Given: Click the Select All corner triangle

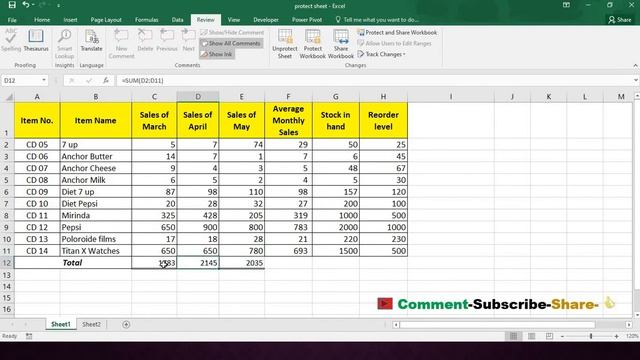Looking at the screenshot, I should click(8, 97).
